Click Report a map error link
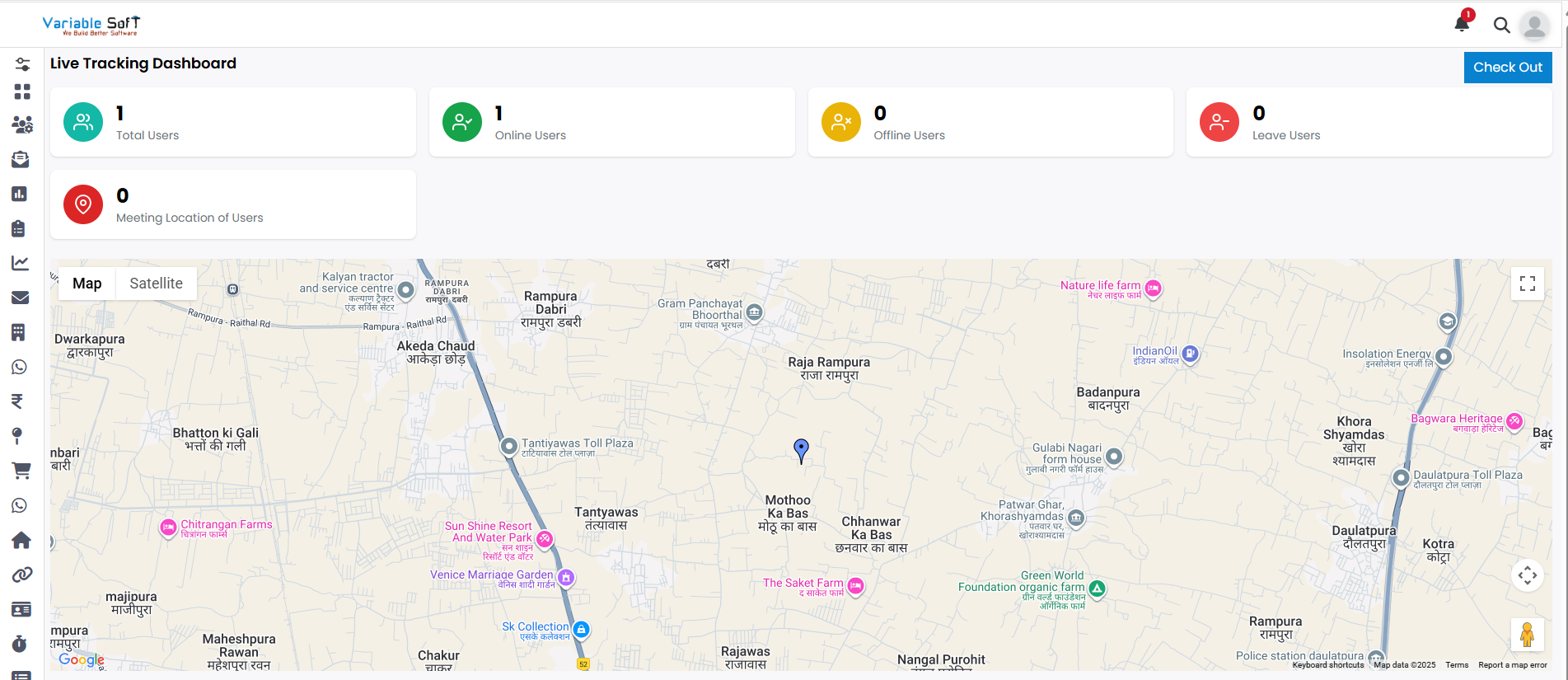The height and width of the screenshot is (680, 1568). [x=1513, y=665]
